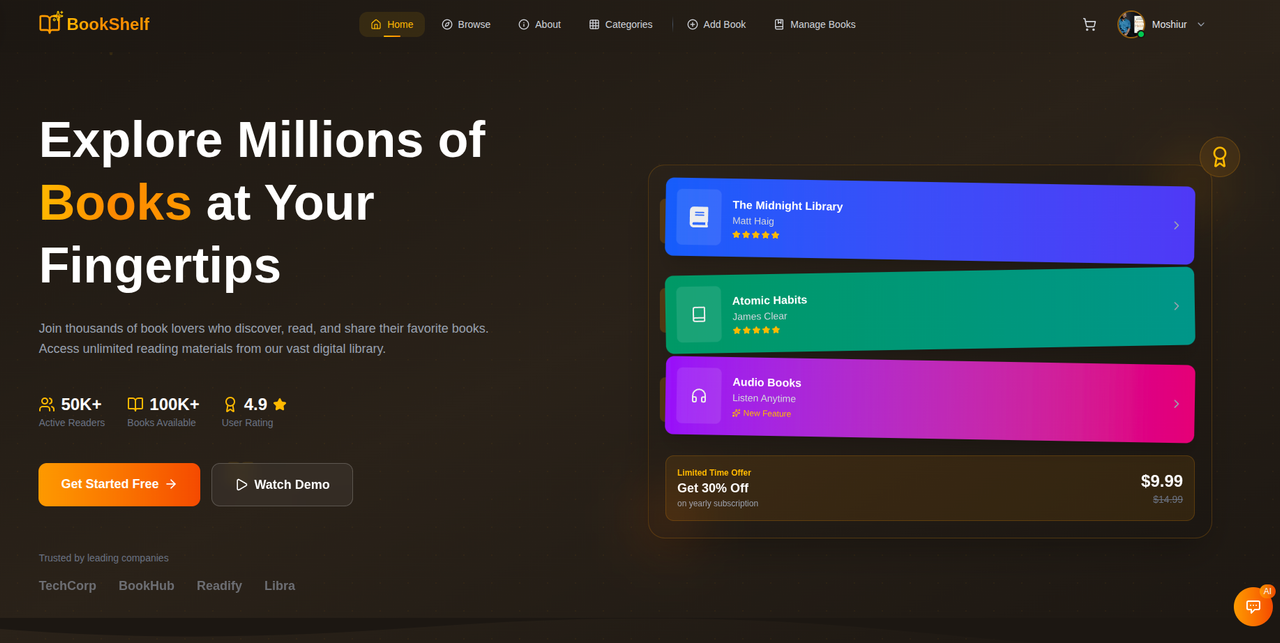The width and height of the screenshot is (1280, 643).
Task: Expand the Moshiur account dropdown chevron
Action: (x=1201, y=24)
